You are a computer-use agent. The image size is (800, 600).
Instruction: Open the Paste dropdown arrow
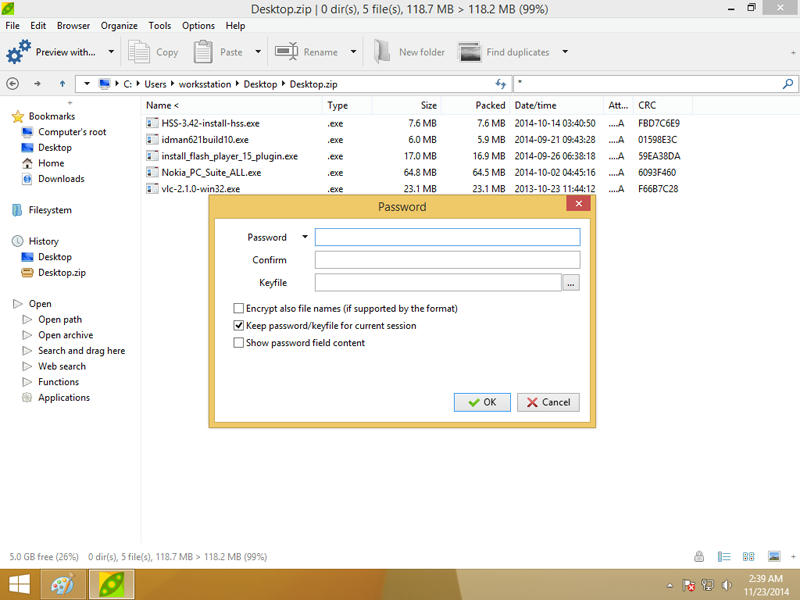(258, 52)
